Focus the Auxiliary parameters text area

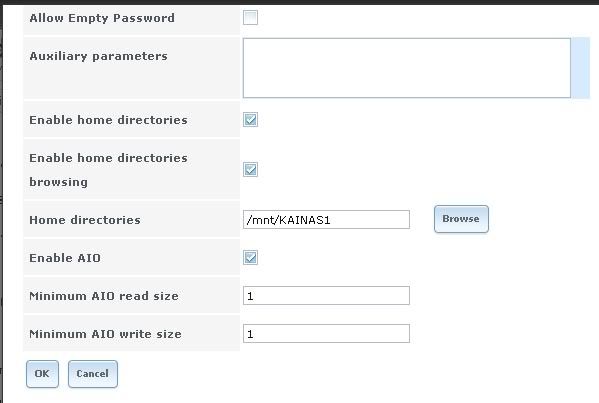pyautogui.click(x=407, y=68)
